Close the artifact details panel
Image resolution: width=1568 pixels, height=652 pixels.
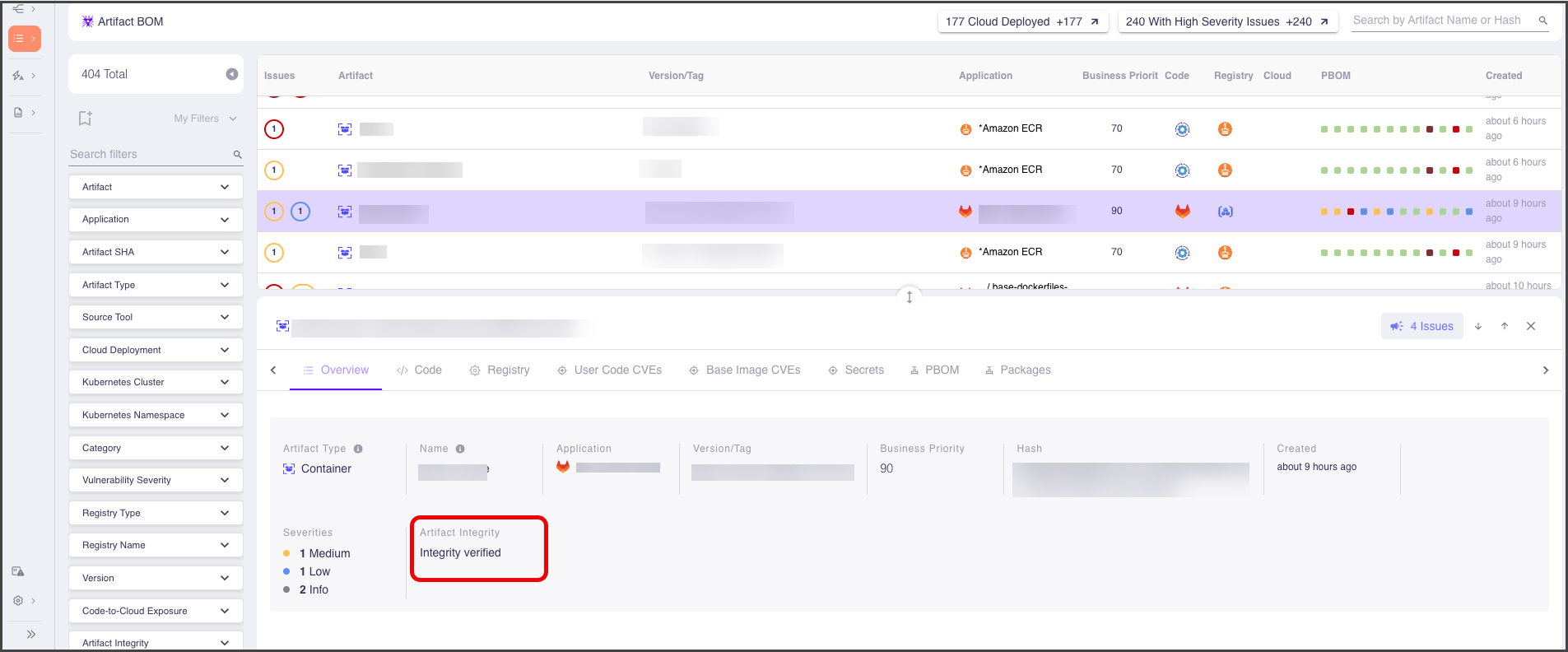[1531, 327]
